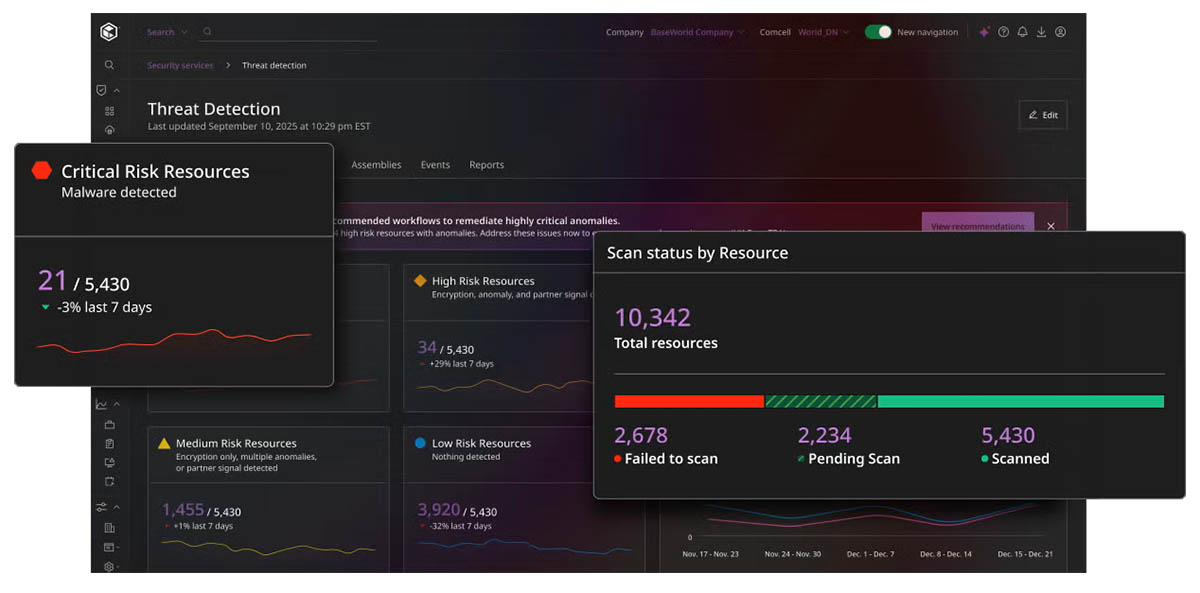Click the red Failed to scan bar segment

[x=689, y=401]
